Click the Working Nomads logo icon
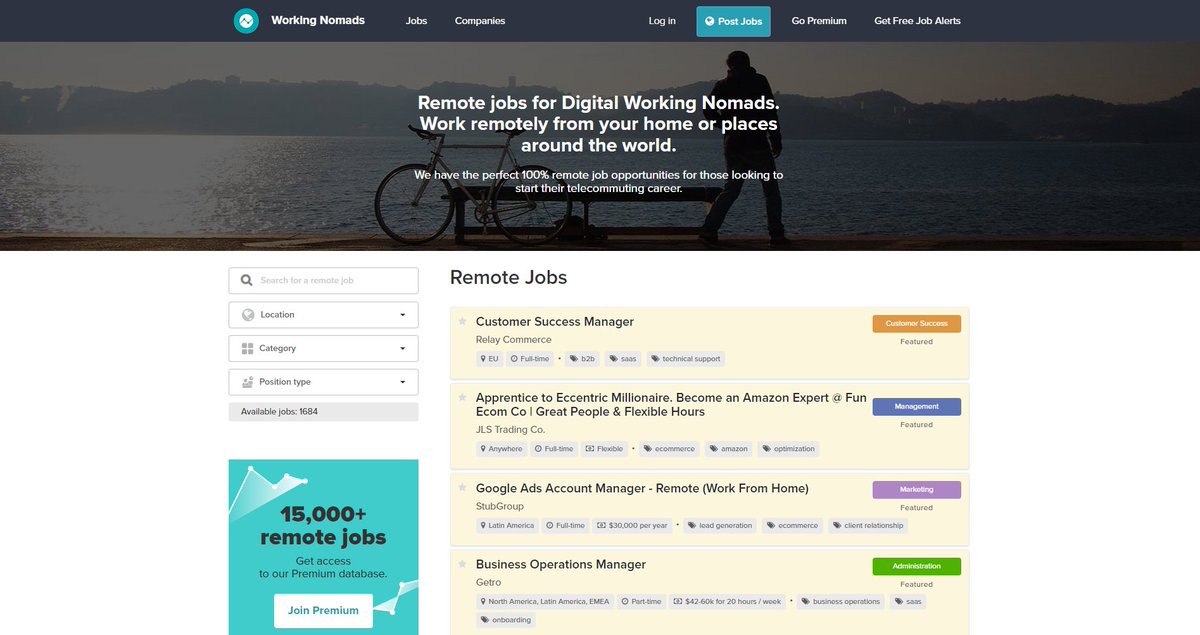 pyautogui.click(x=246, y=20)
